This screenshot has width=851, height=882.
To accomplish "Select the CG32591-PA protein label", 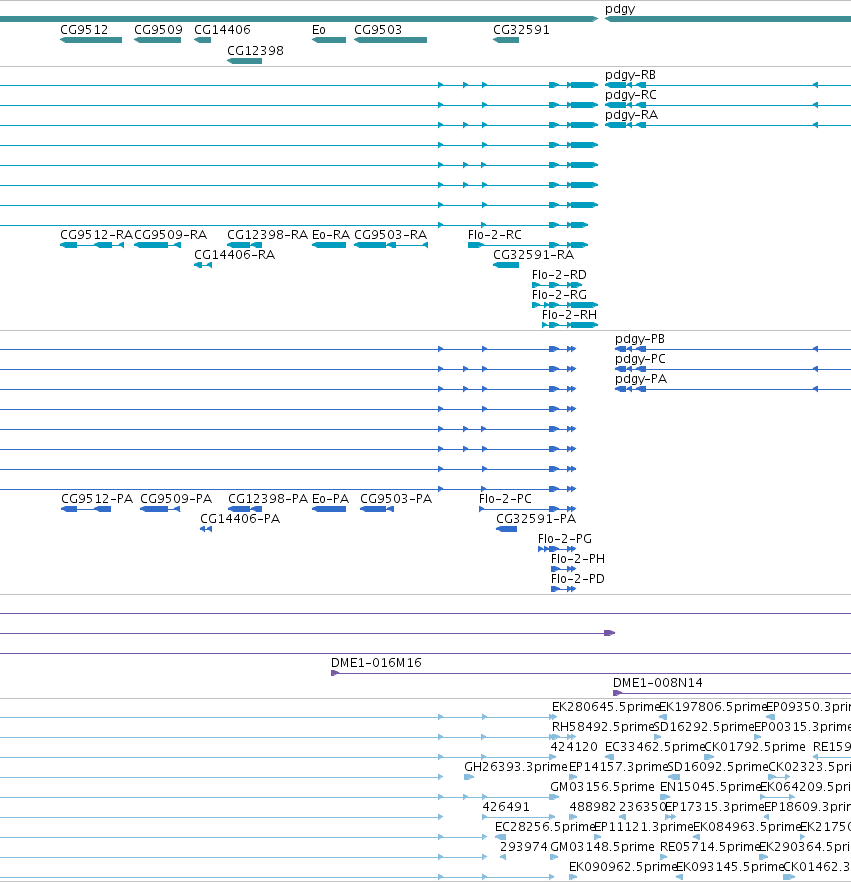I will coord(536,519).
